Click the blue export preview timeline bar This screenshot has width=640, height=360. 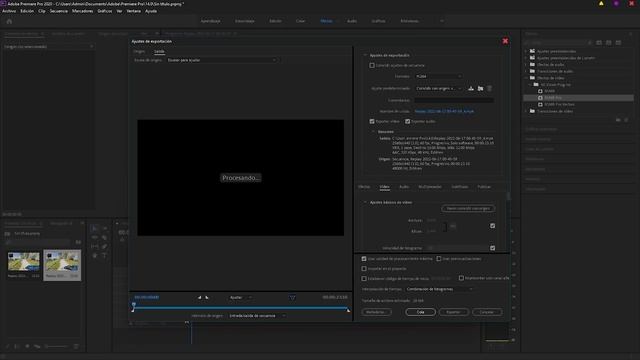(x=241, y=308)
